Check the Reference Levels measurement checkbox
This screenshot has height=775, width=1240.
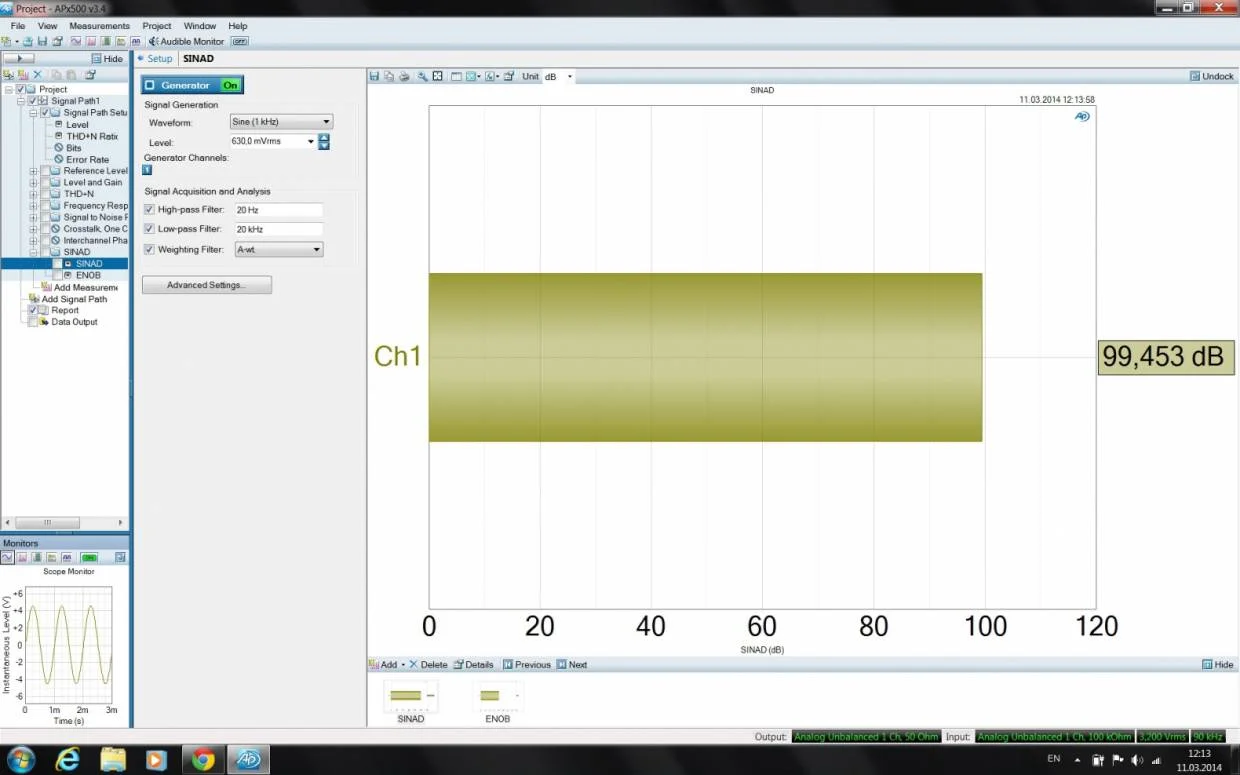coord(45,171)
